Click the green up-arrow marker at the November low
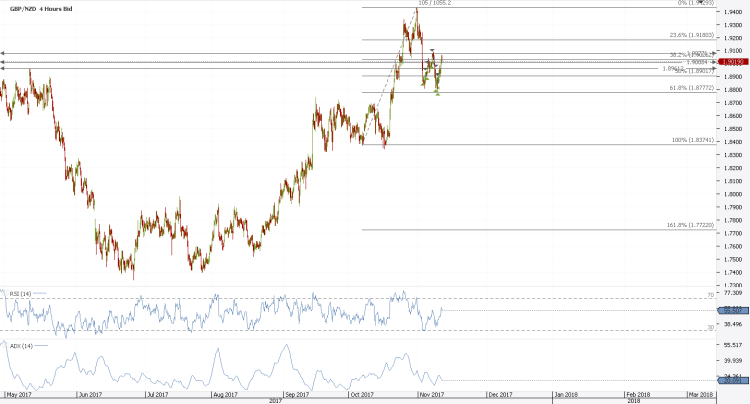This screenshot has width=750, height=404. 438,94
